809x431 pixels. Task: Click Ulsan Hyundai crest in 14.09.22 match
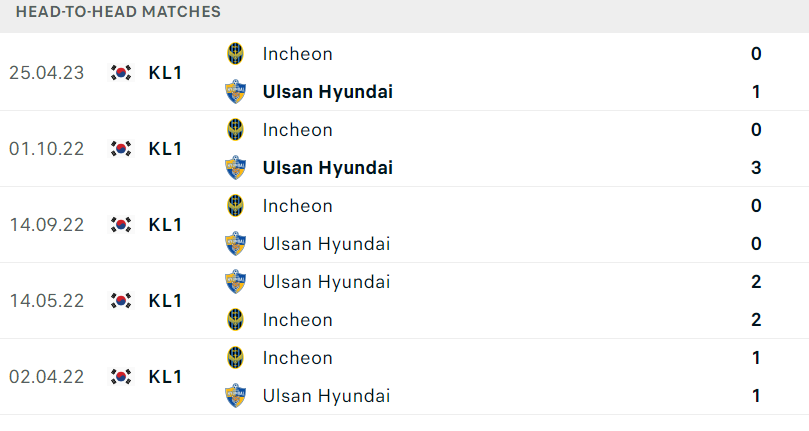click(235, 244)
